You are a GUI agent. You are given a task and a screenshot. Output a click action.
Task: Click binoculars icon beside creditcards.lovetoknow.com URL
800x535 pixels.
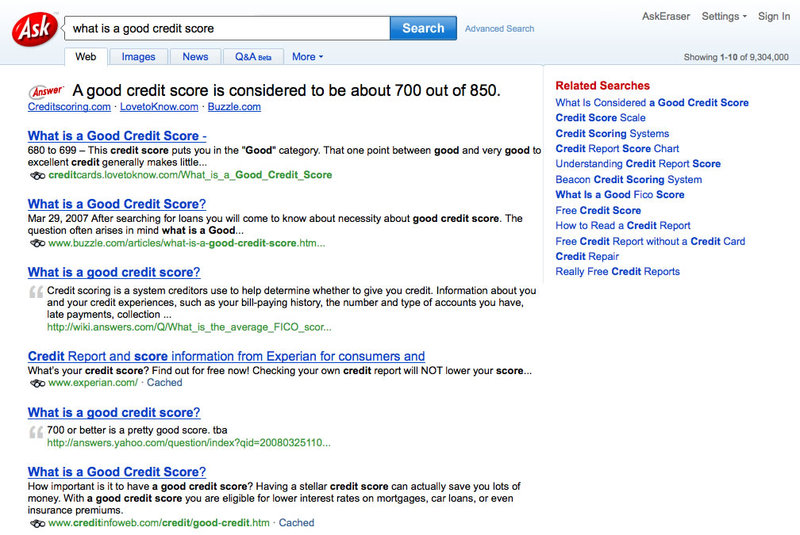(37, 175)
